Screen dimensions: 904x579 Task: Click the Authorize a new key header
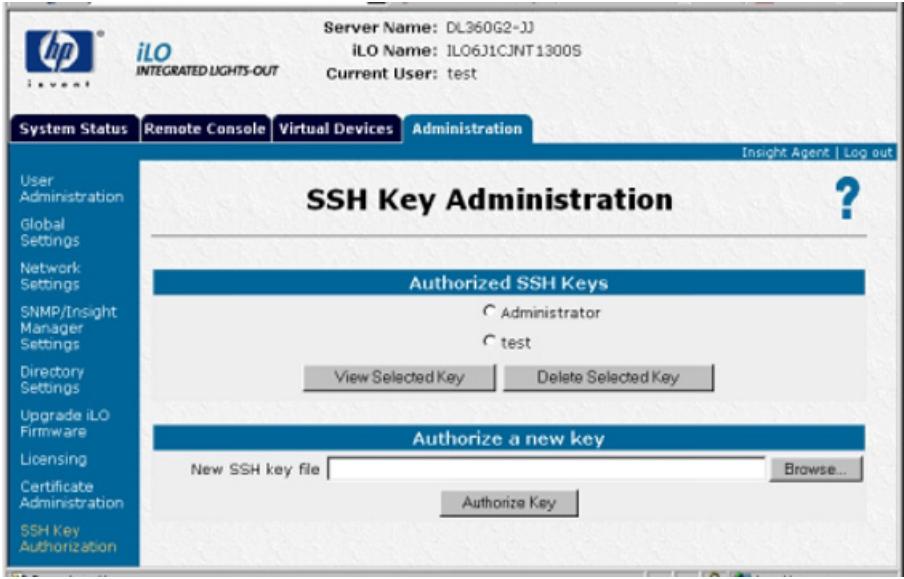point(508,438)
